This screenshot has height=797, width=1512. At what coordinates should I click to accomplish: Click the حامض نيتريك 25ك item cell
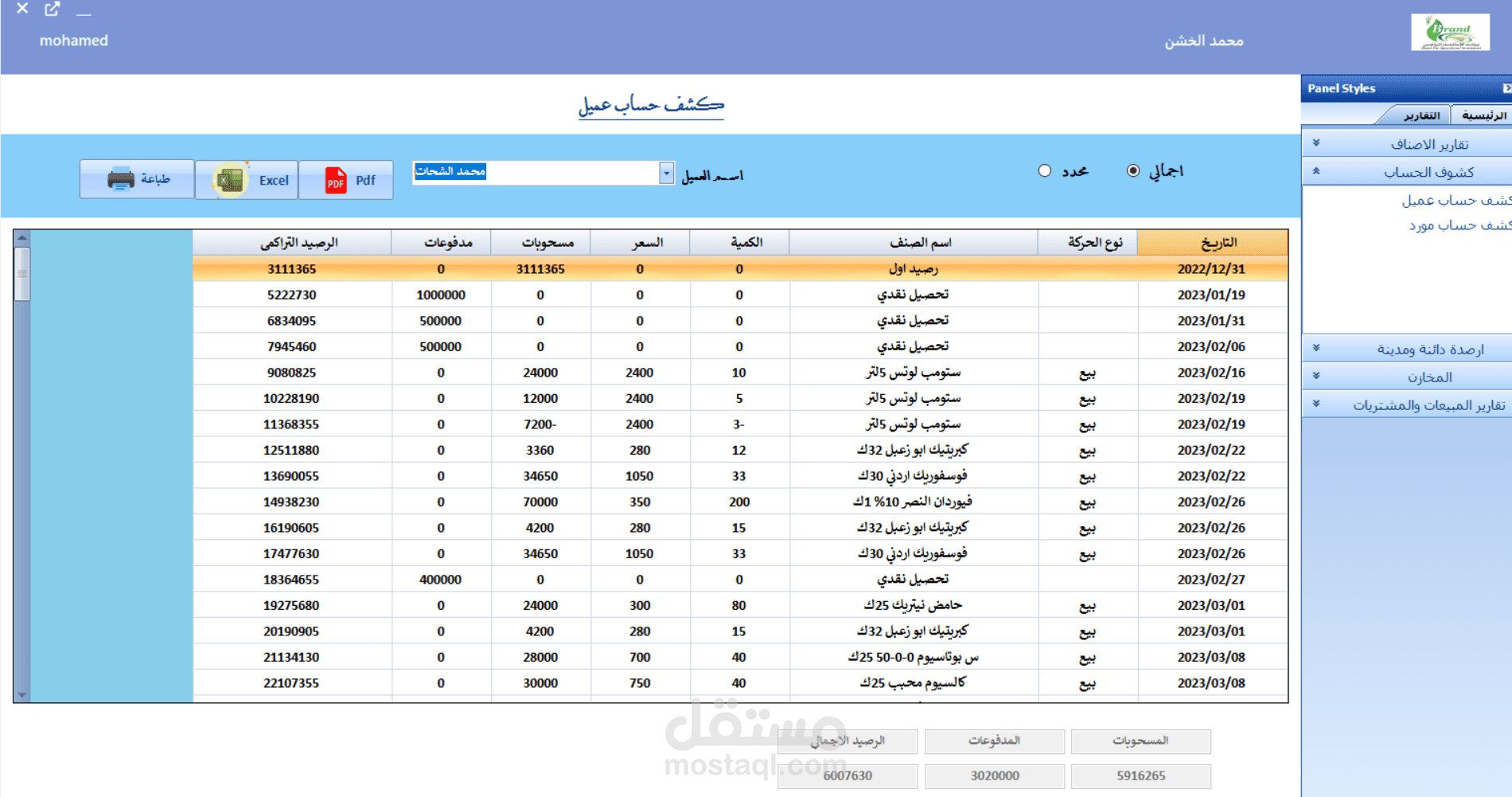tap(914, 605)
